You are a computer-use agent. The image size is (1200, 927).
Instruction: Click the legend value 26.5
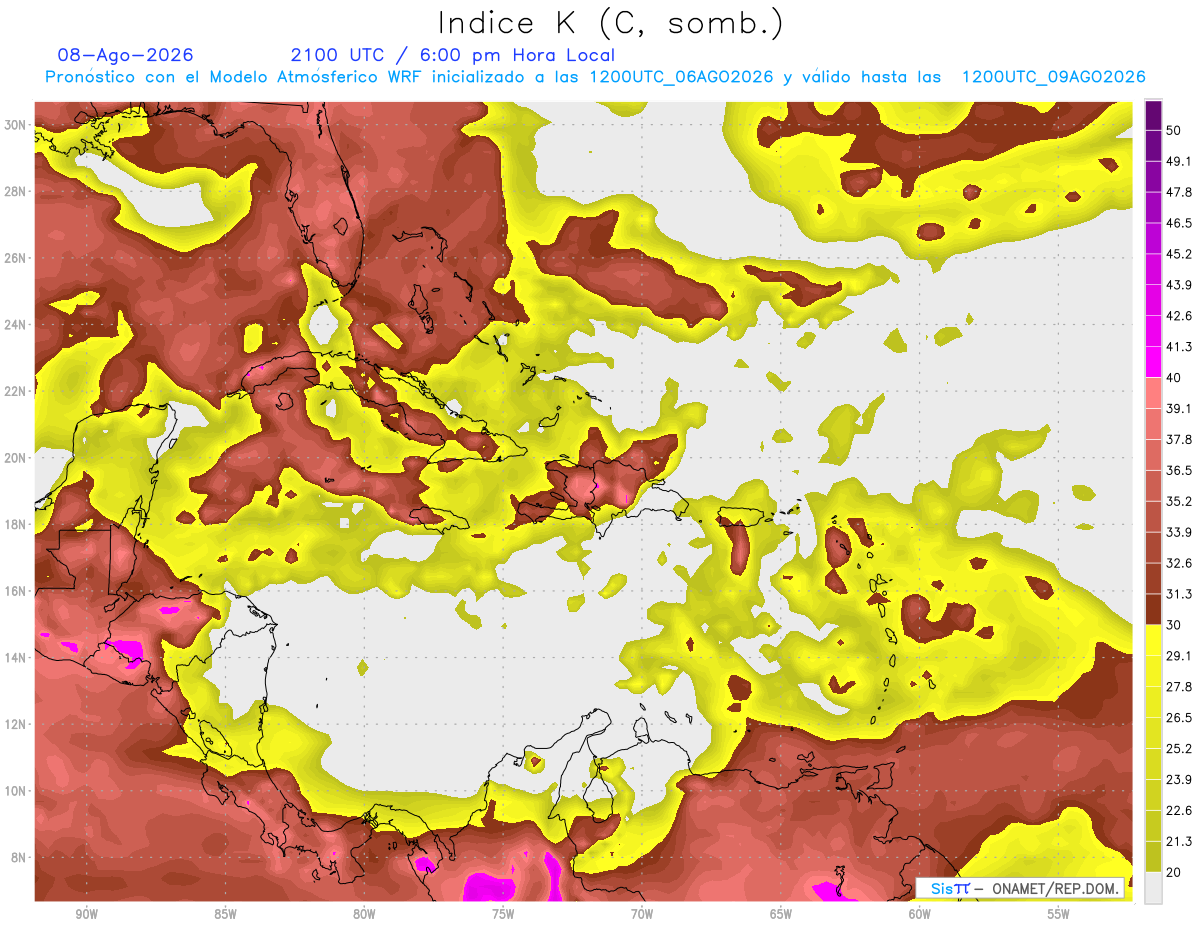tap(1179, 717)
